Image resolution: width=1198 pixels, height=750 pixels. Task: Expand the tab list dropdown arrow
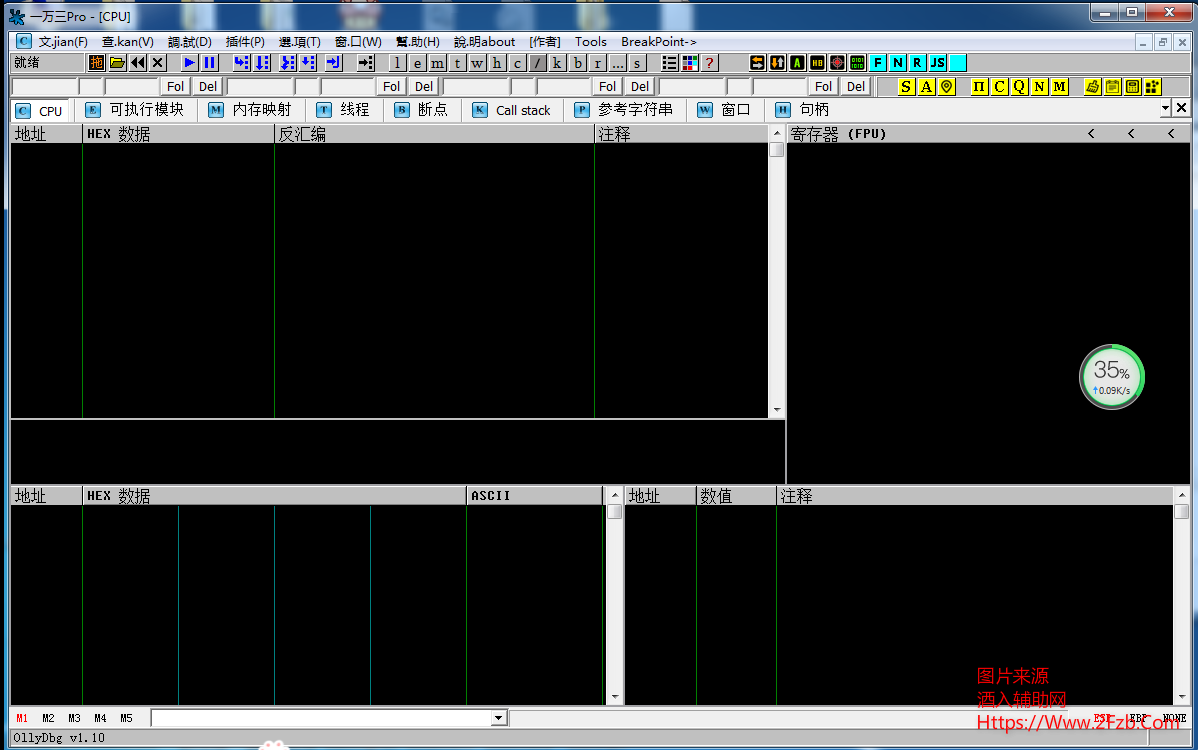pyautogui.click(x=1165, y=108)
